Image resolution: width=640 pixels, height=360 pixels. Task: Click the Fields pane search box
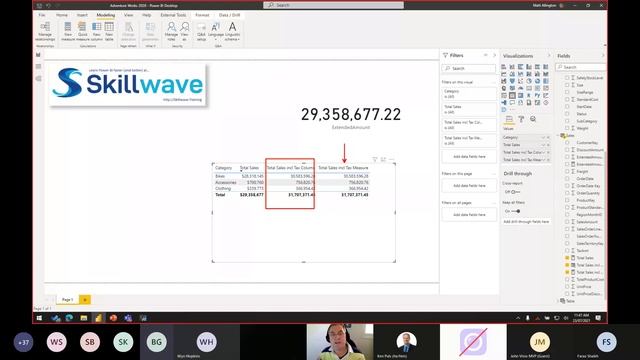(x=580, y=67)
